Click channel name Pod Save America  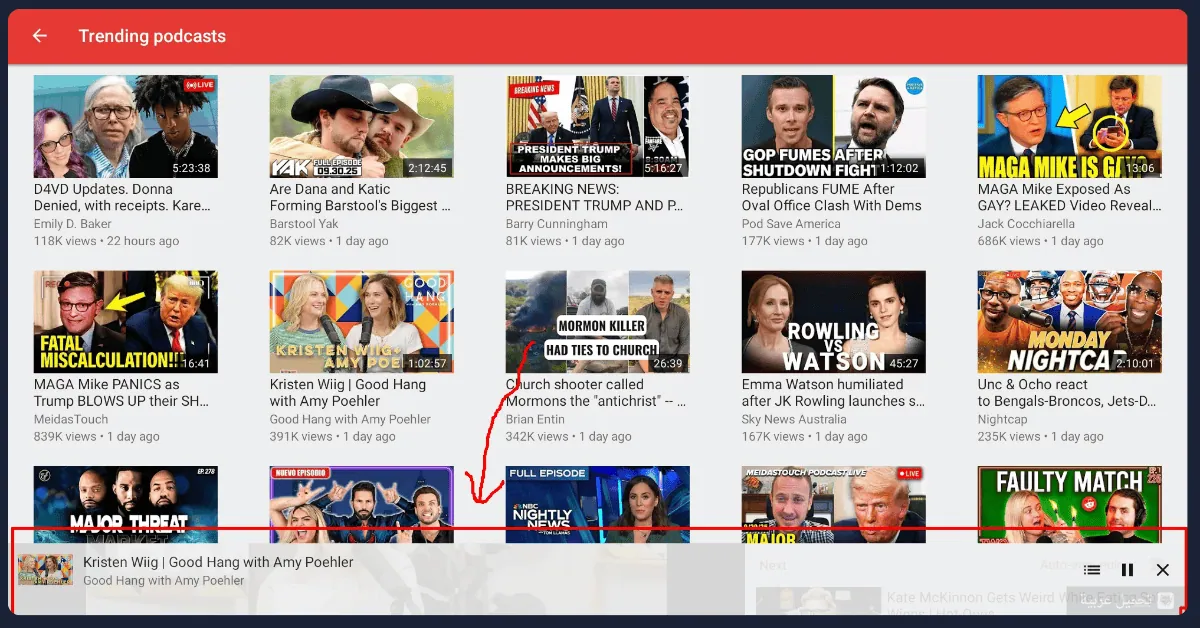tap(791, 224)
